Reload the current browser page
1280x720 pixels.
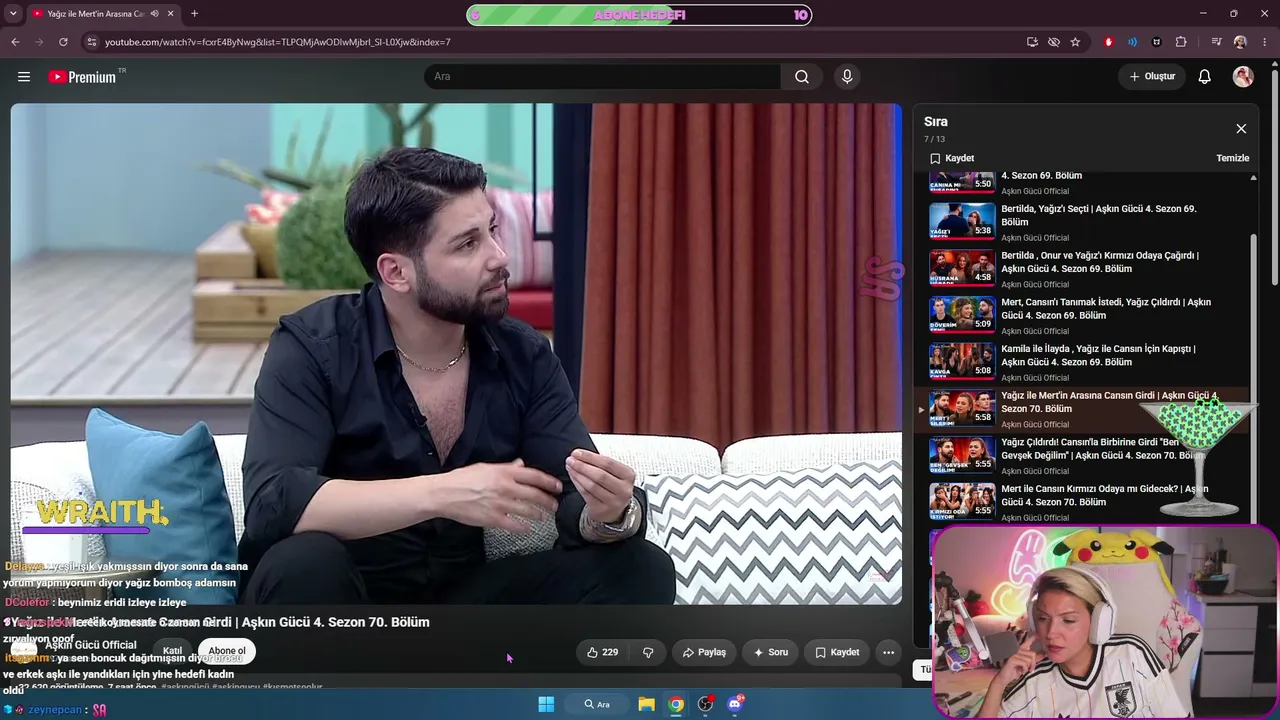click(x=63, y=42)
